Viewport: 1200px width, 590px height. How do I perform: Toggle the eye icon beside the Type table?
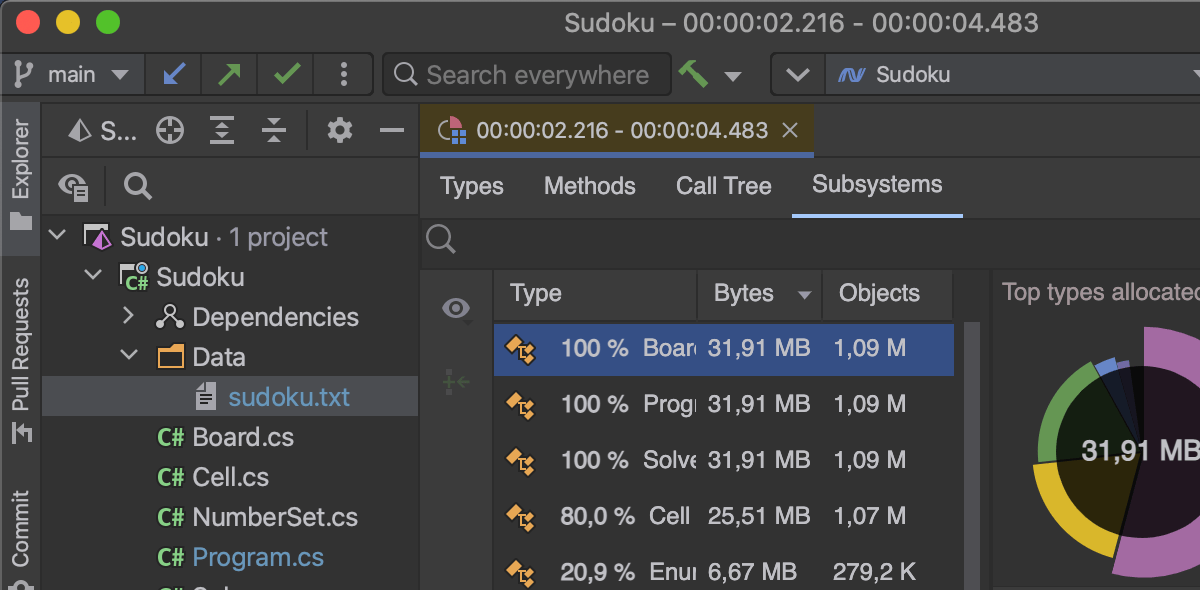(x=456, y=309)
